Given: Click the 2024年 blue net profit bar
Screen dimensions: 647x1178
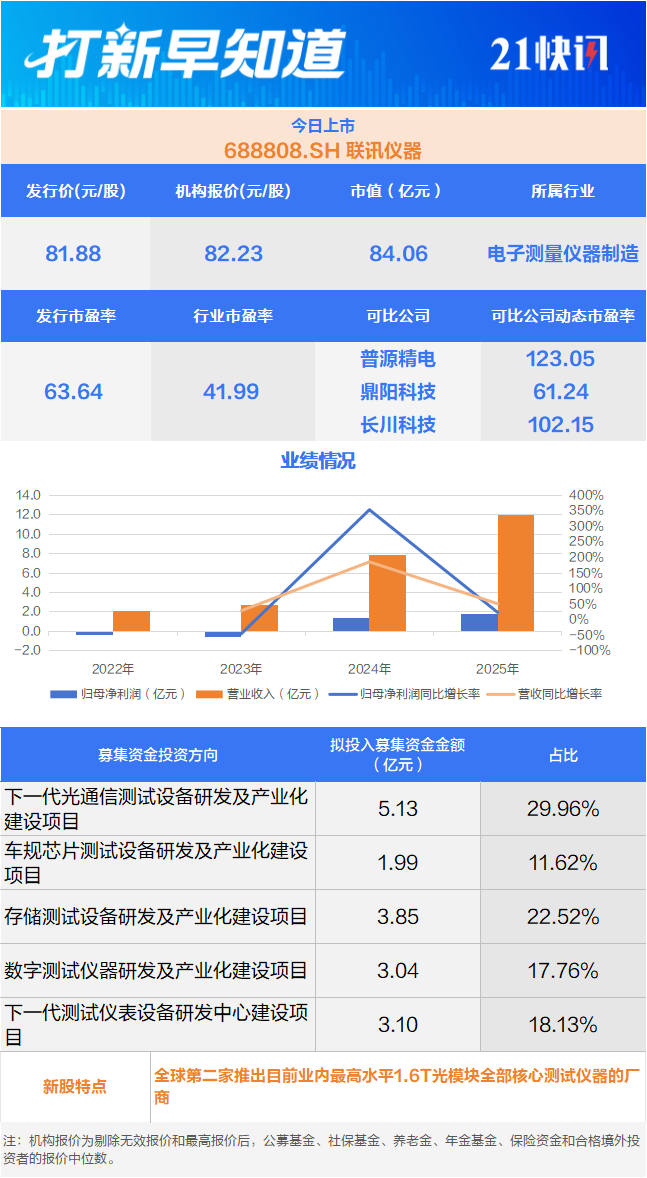Looking at the screenshot, I should [x=351, y=624].
